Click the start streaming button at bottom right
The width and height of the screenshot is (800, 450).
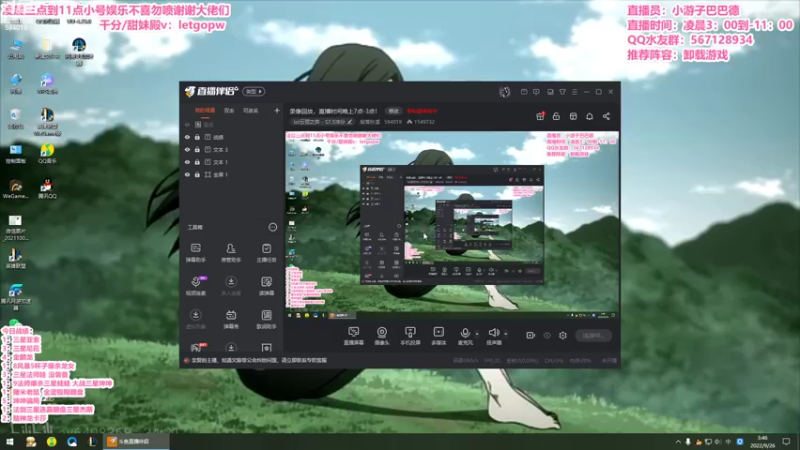coord(593,335)
